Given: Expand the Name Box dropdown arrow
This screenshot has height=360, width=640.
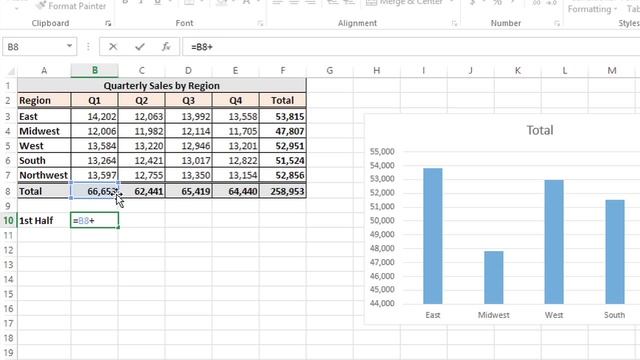Looking at the screenshot, I should click(69, 47).
